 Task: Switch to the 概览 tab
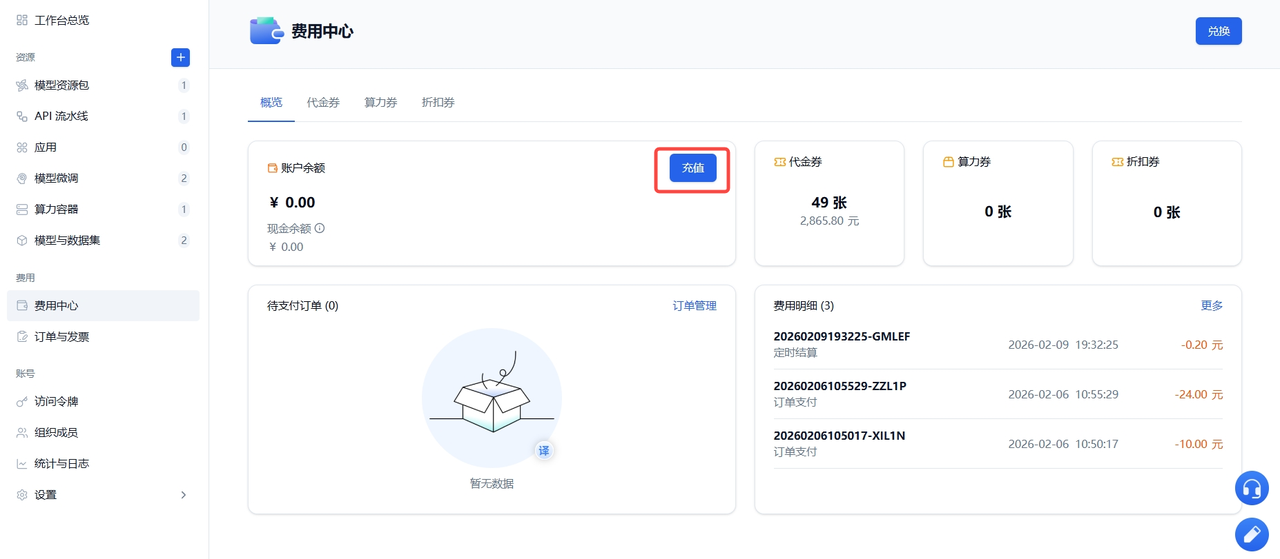click(x=271, y=102)
